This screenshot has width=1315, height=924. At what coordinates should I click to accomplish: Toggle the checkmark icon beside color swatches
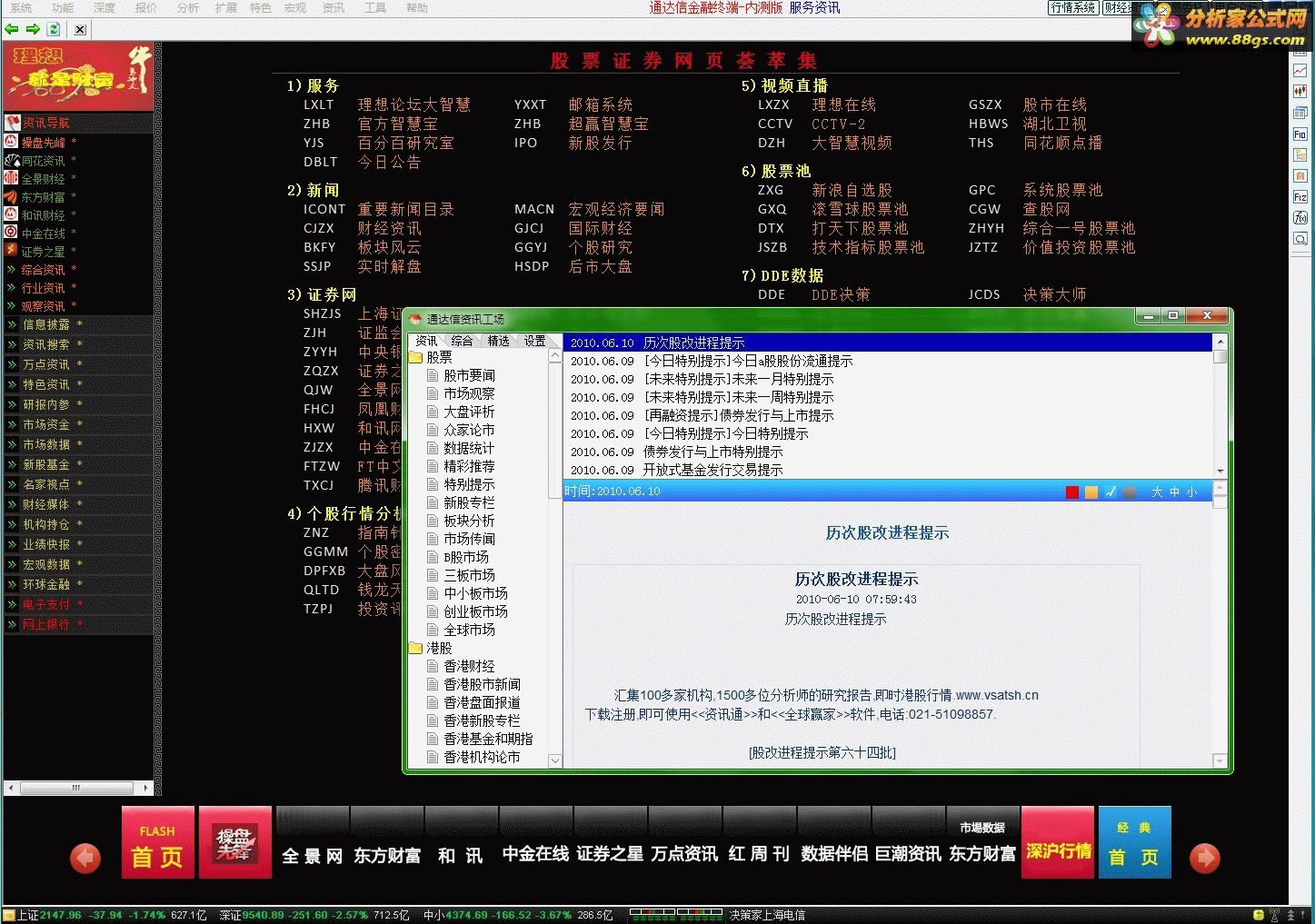pos(1111,492)
